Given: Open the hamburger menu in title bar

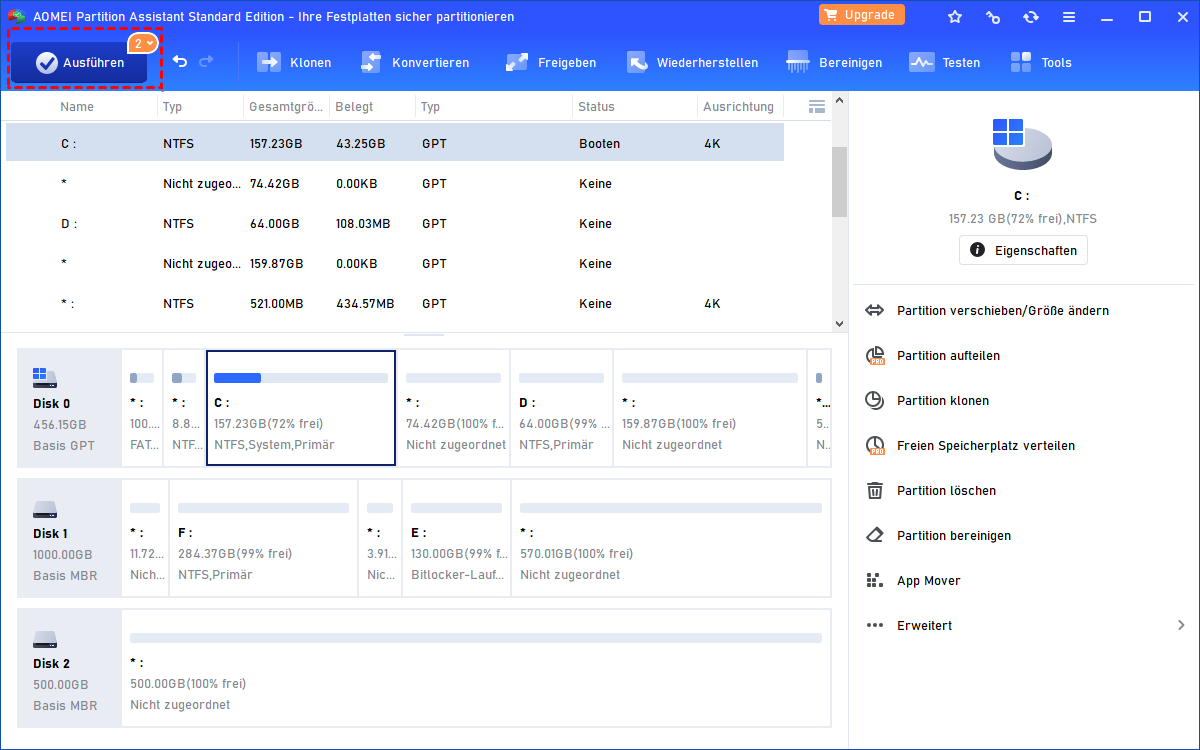Looking at the screenshot, I should 1069,17.
